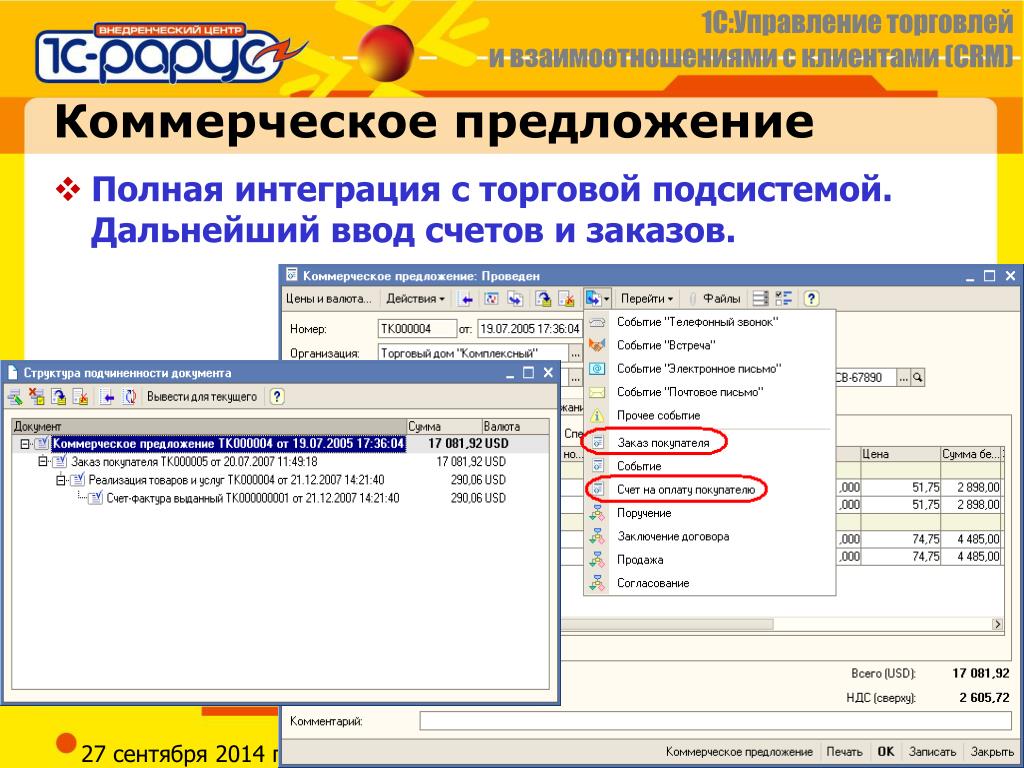This screenshot has width=1024, height=768.
Task: Click Цены и валюта... button
Action: tap(328, 299)
